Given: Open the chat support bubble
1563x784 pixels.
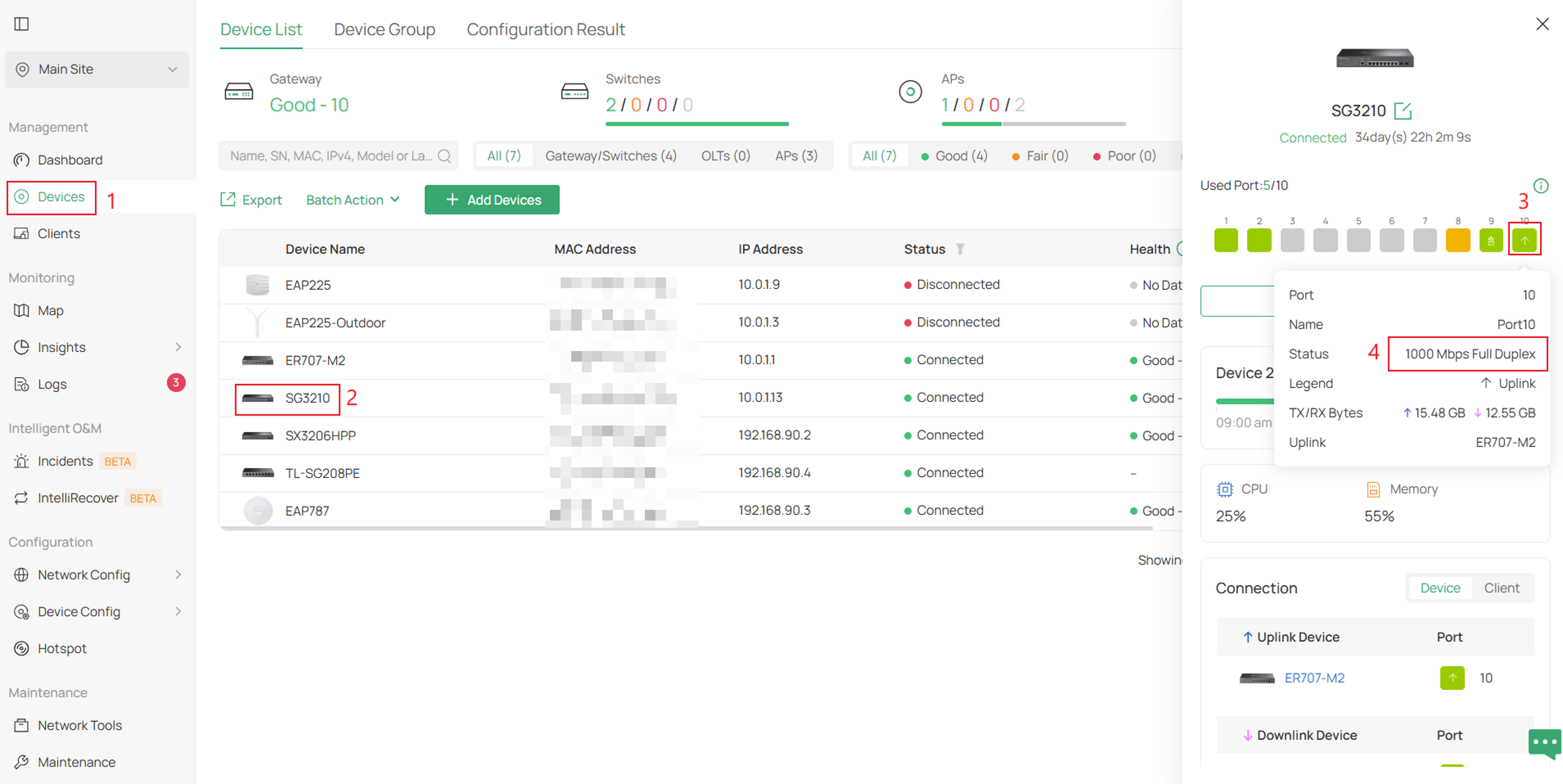Looking at the screenshot, I should click(1544, 743).
